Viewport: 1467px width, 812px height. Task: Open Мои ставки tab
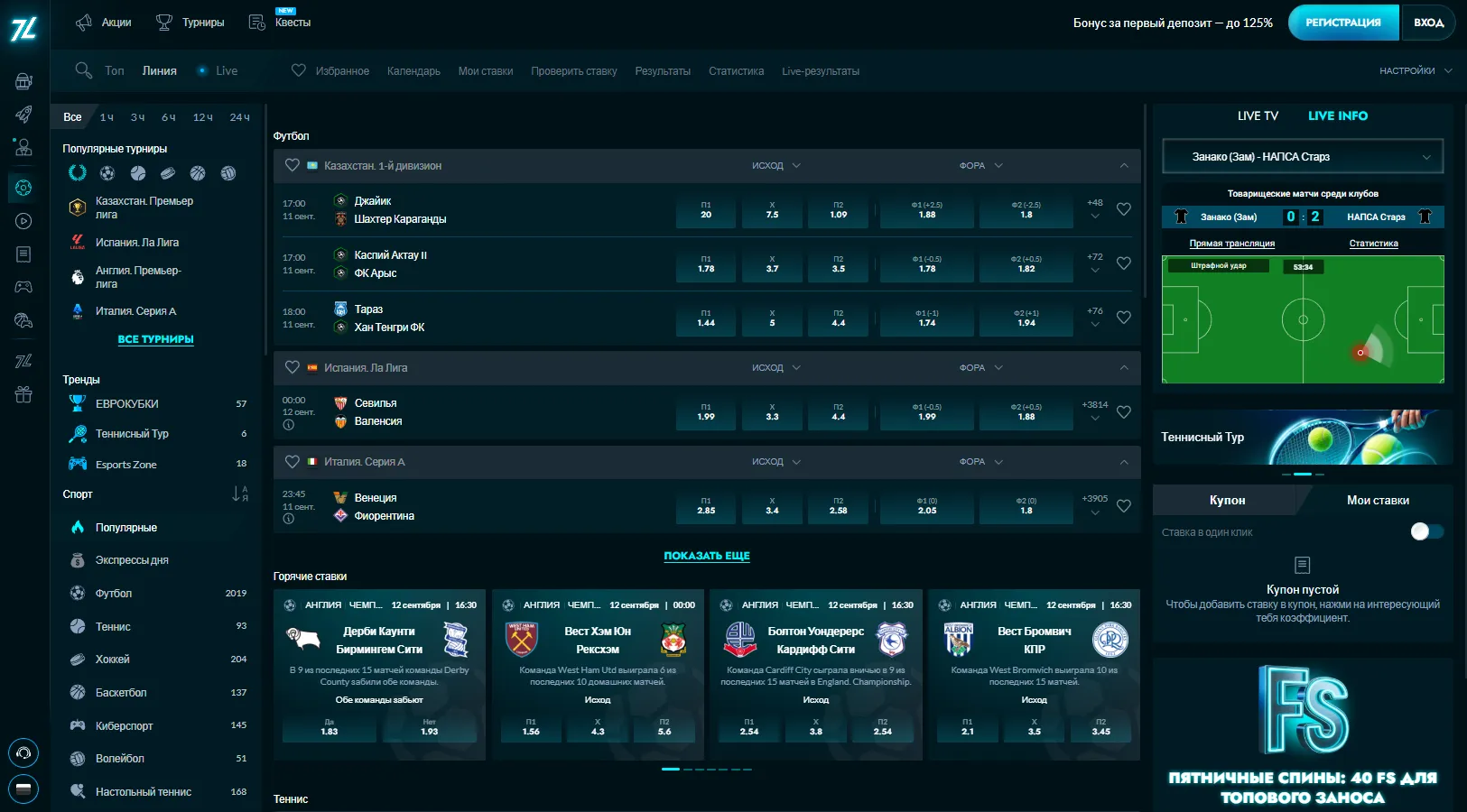pos(1378,500)
